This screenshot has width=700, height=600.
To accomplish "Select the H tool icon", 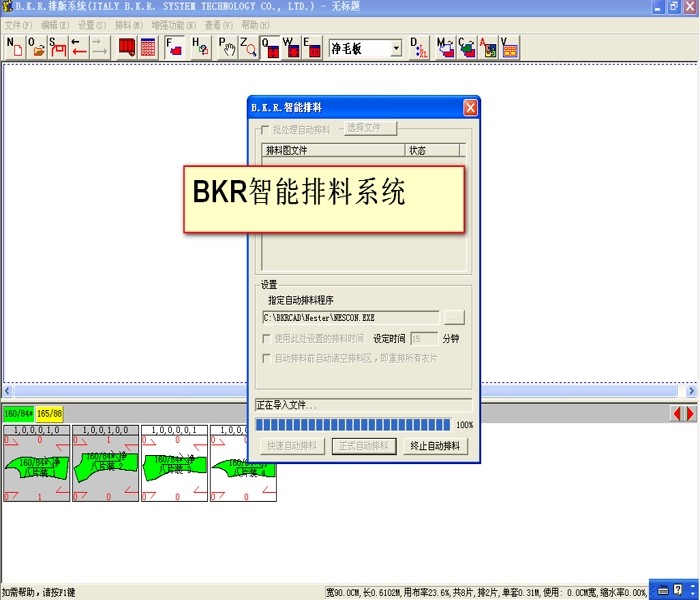I will point(200,47).
